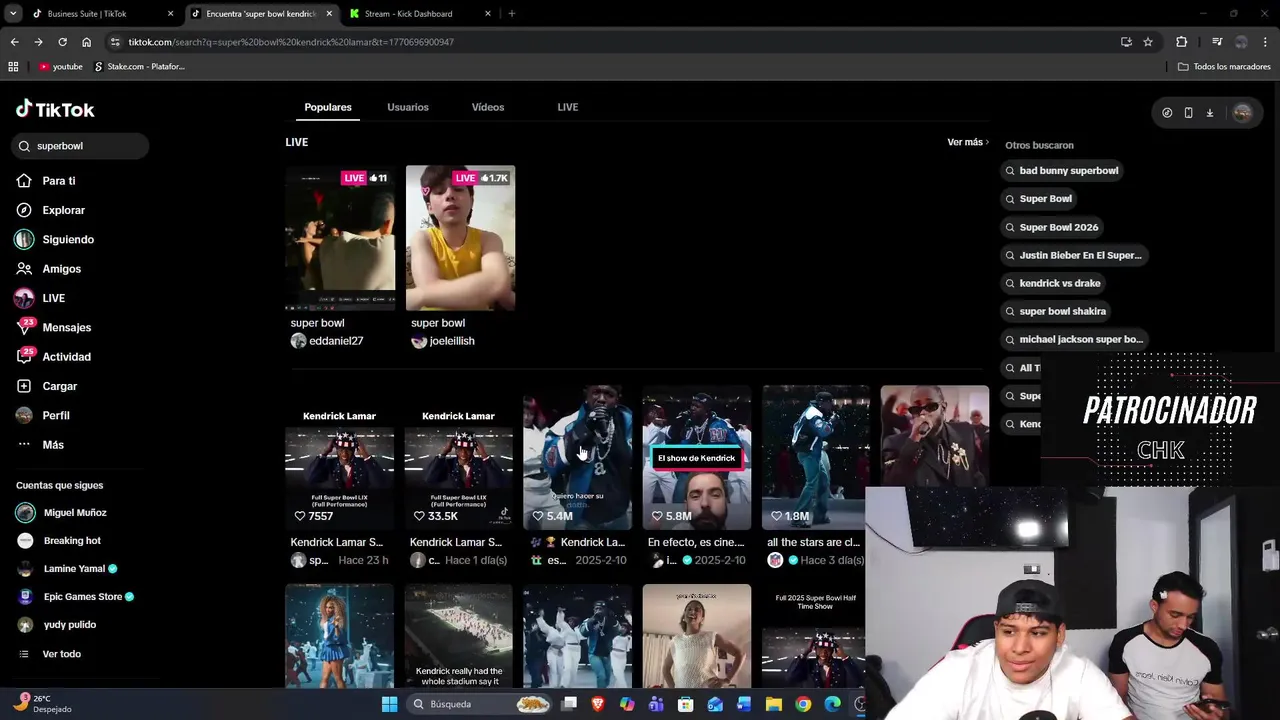Open Todos los marcadores folder
This screenshot has width=1280, height=720.
tap(1224, 67)
